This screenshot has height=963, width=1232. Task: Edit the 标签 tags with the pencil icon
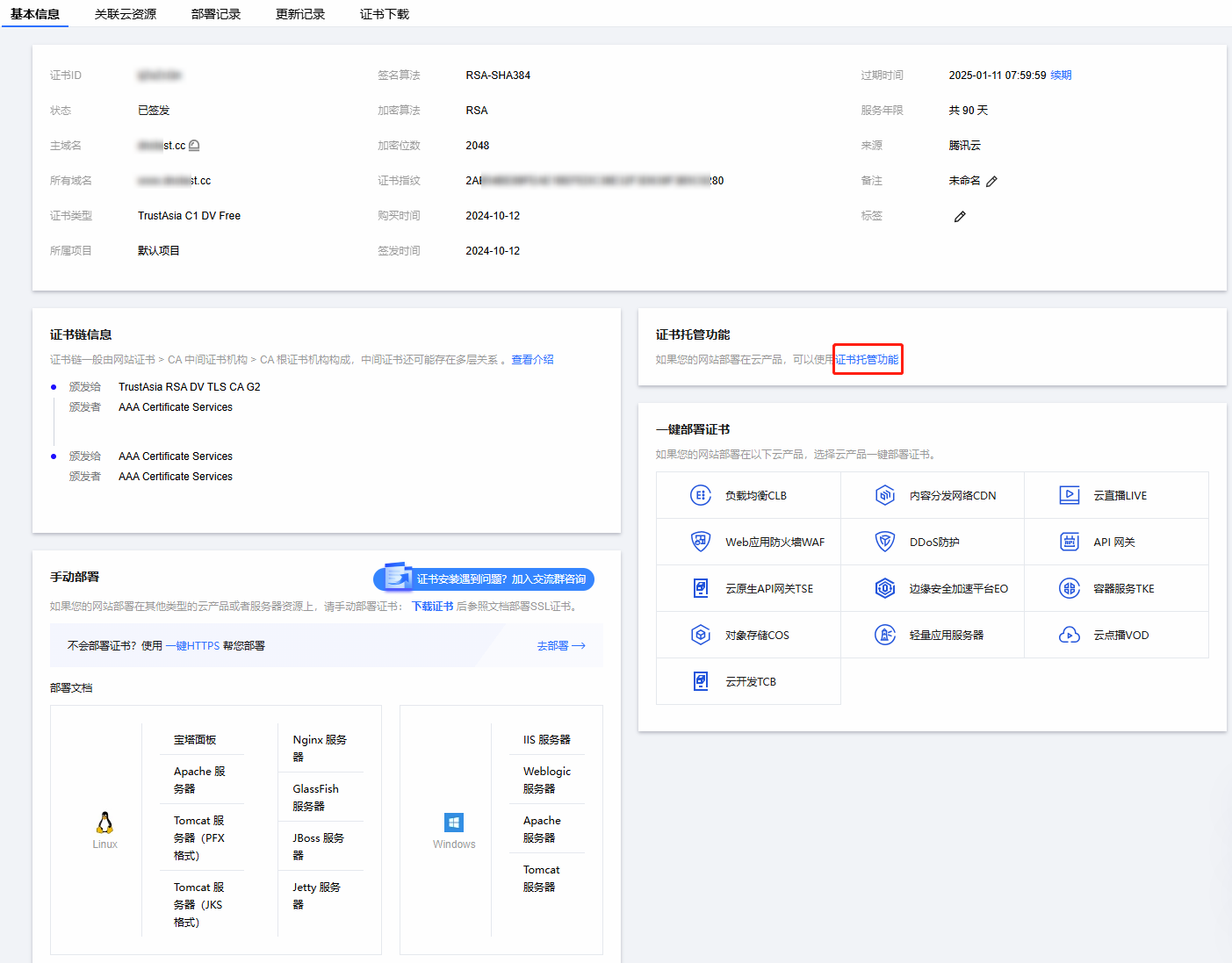coord(960,216)
